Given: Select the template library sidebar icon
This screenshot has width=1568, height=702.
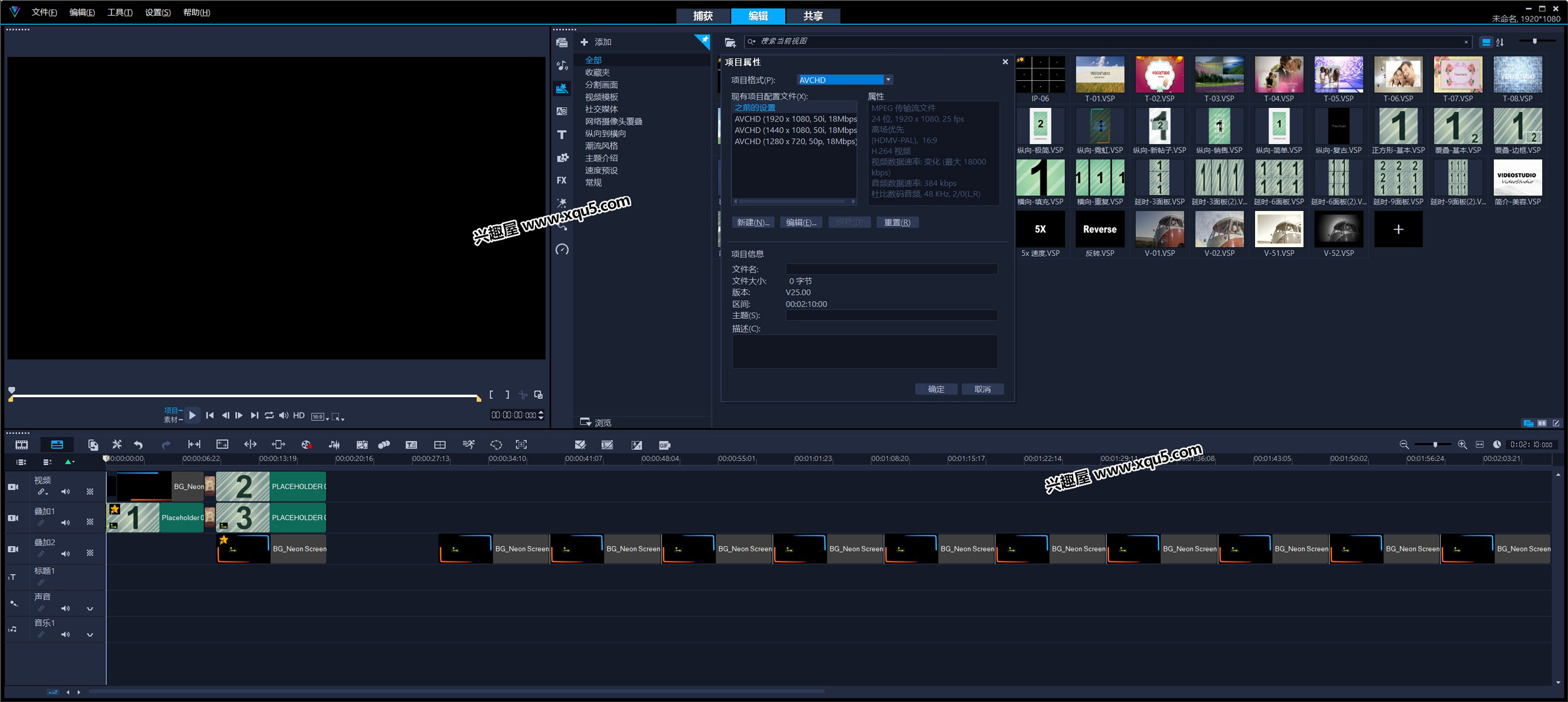Looking at the screenshot, I should coord(562,88).
